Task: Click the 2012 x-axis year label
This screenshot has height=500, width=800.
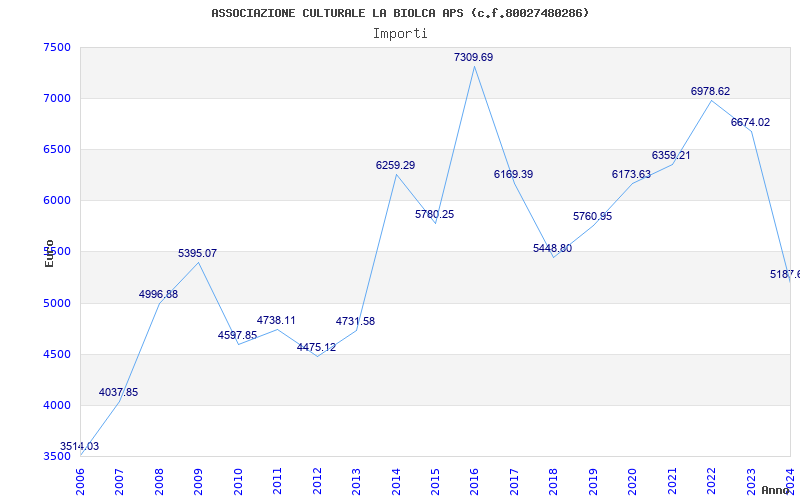Action: (x=317, y=482)
